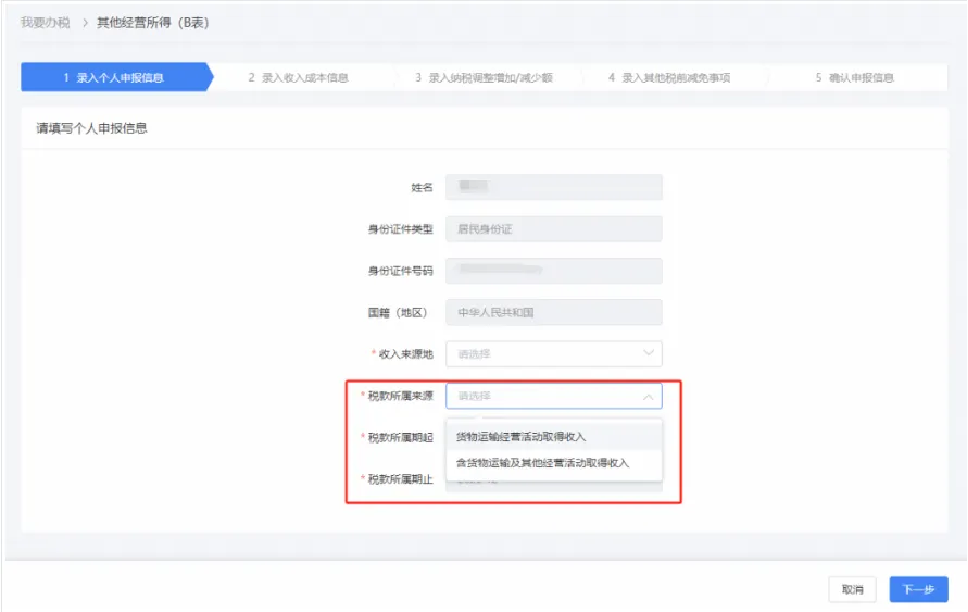
Task: Click the 姓名 input field
Action: coord(555,186)
